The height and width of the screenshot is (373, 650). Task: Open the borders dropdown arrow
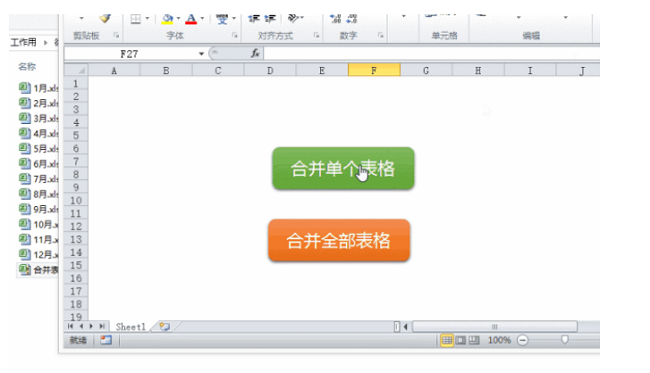(147, 18)
